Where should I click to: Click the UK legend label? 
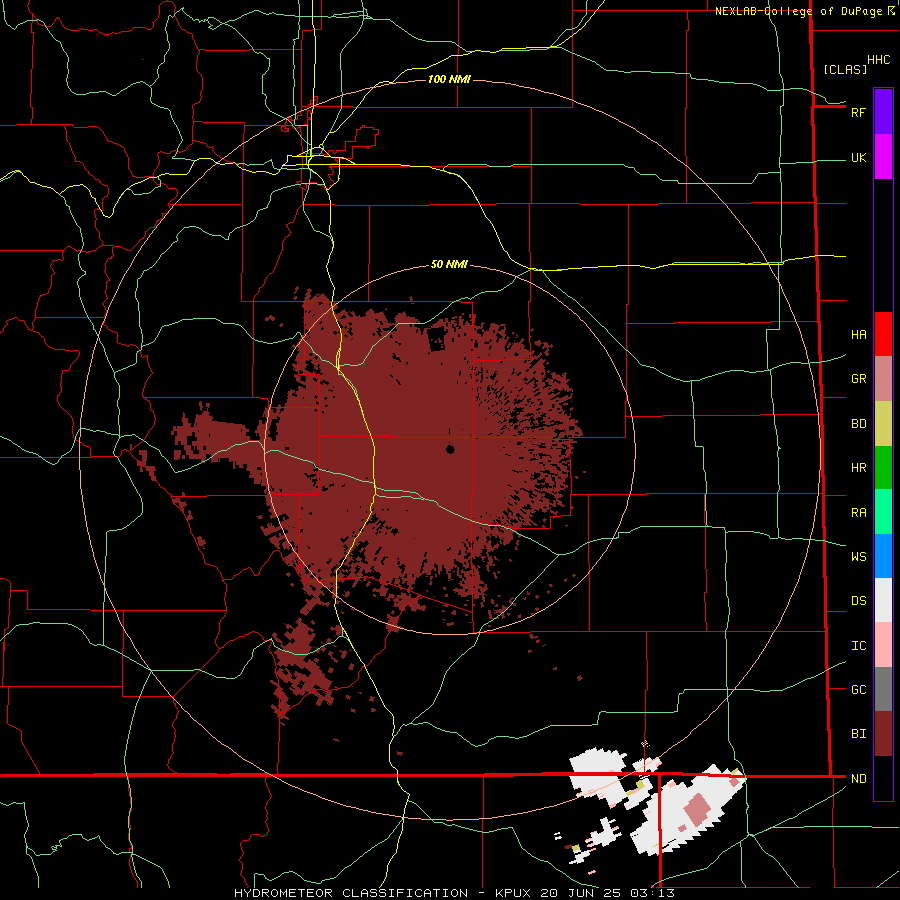(858, 158)
